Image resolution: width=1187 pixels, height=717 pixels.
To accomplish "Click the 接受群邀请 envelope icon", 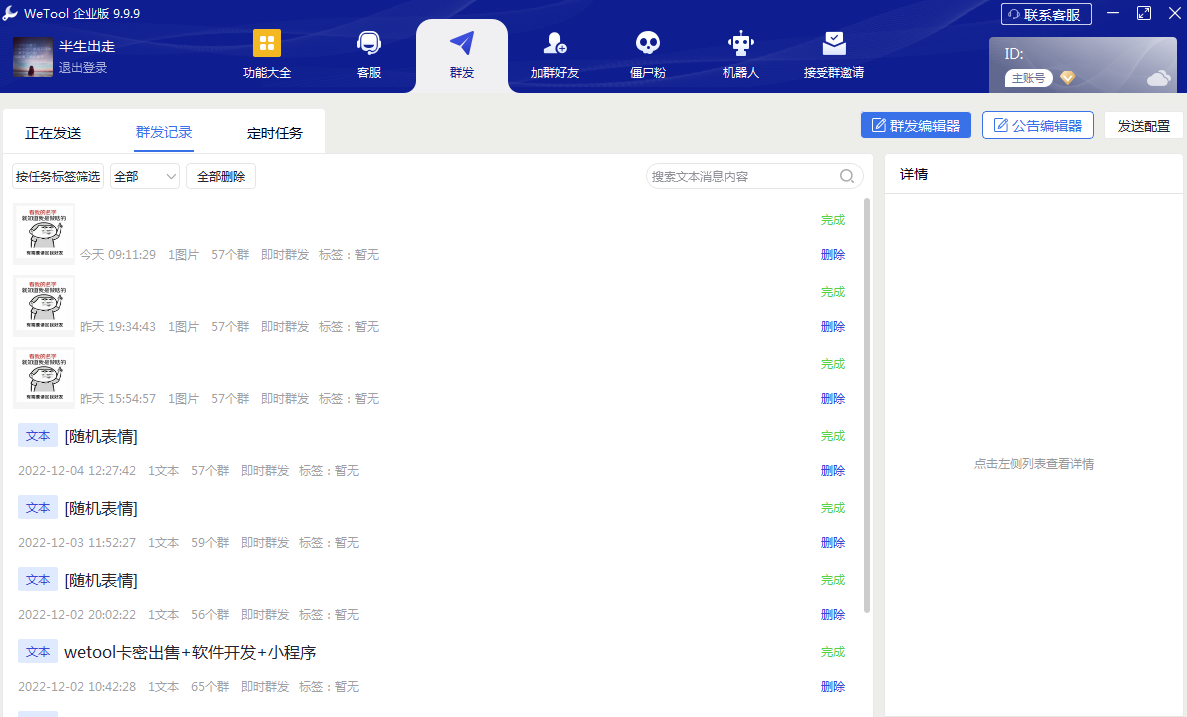I will (x=834, y=44).
